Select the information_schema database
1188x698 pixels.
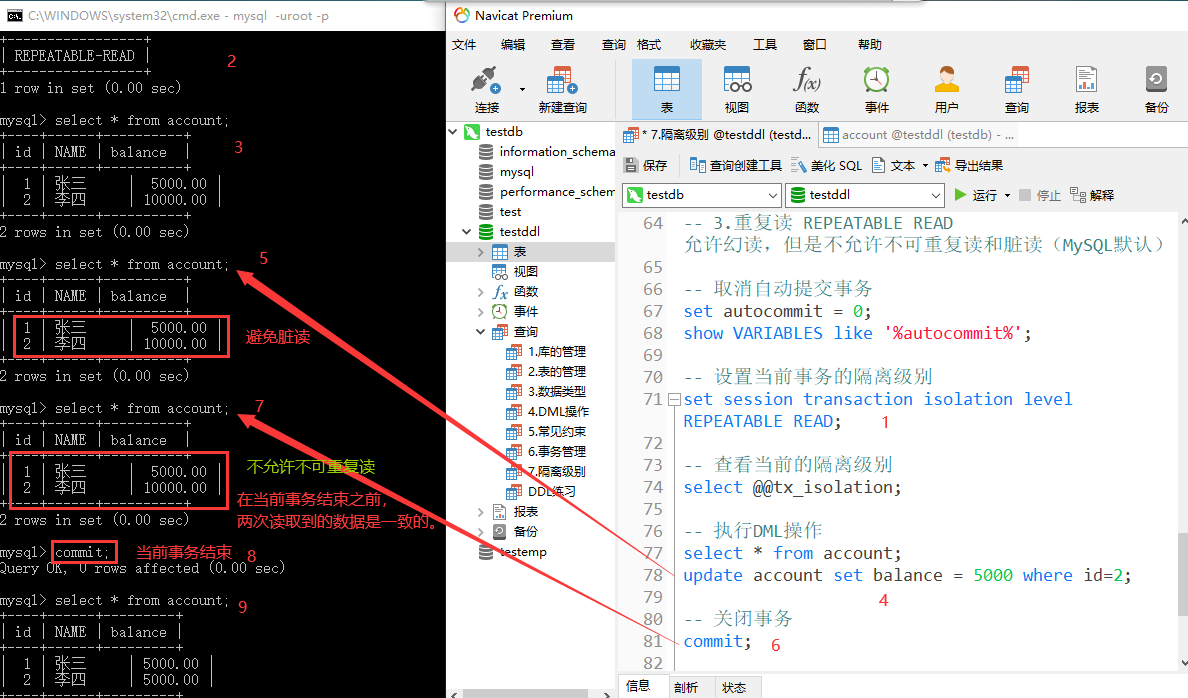tap(547, 152)
